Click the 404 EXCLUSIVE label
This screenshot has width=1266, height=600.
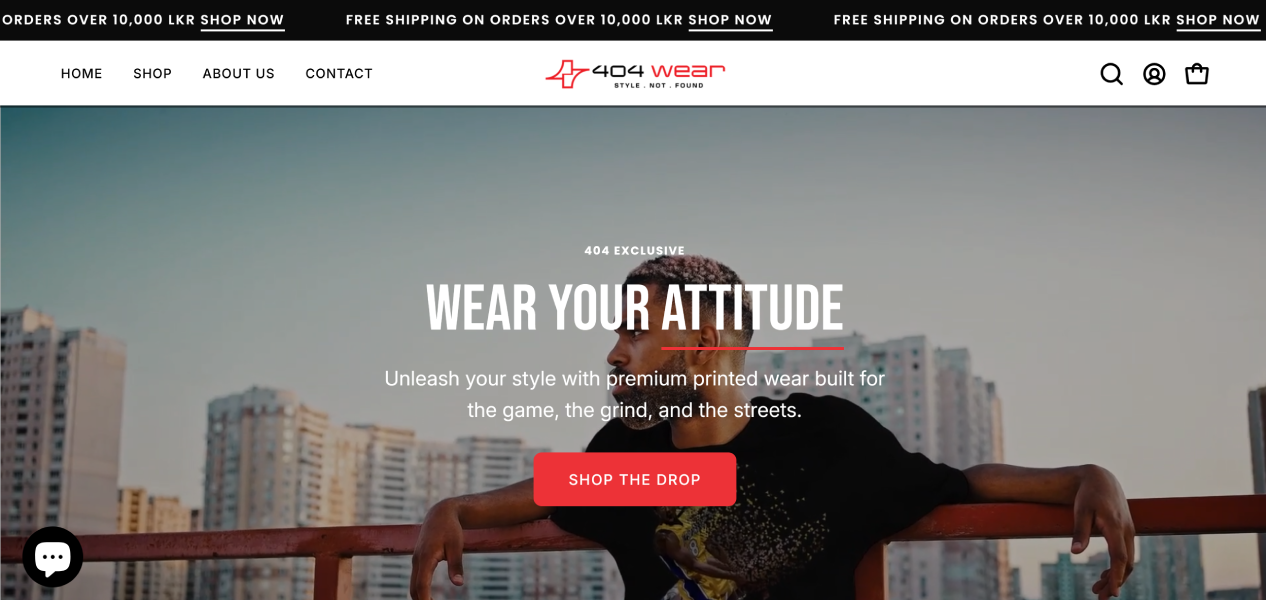point(635,251)
